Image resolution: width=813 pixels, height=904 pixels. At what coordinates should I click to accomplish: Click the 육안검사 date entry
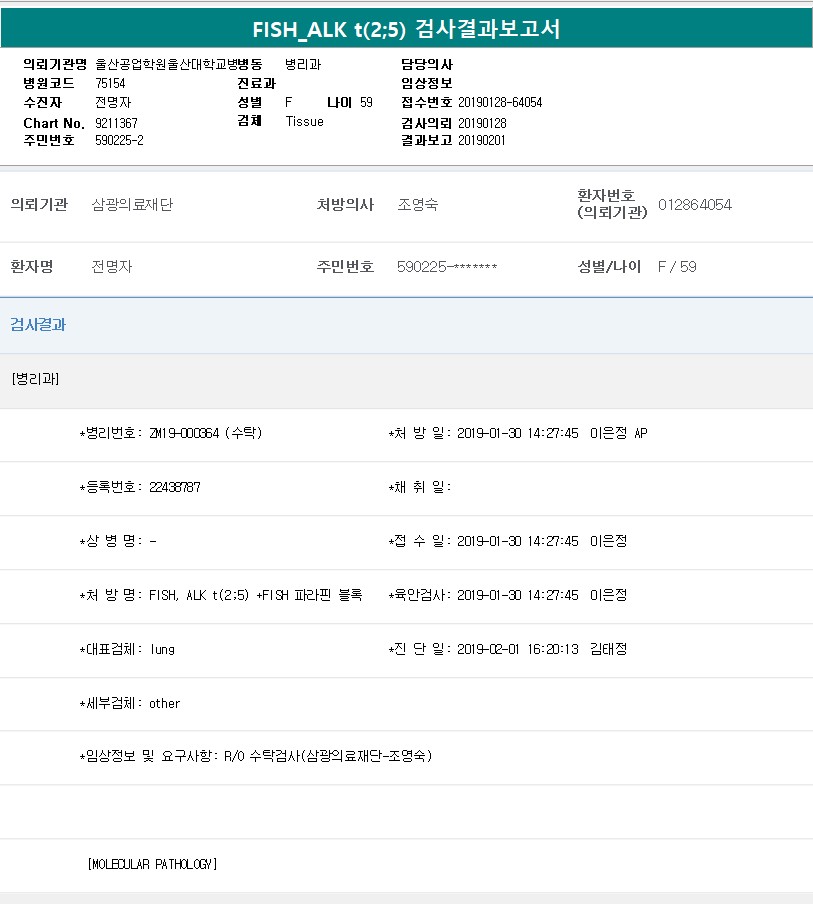point(517,595)
